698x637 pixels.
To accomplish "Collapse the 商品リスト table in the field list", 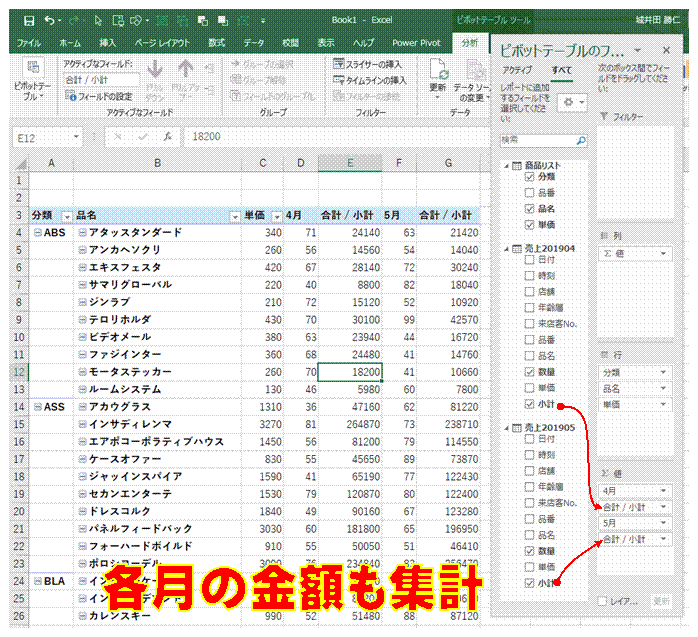I will pyautogui.click(x=507, y=166).
